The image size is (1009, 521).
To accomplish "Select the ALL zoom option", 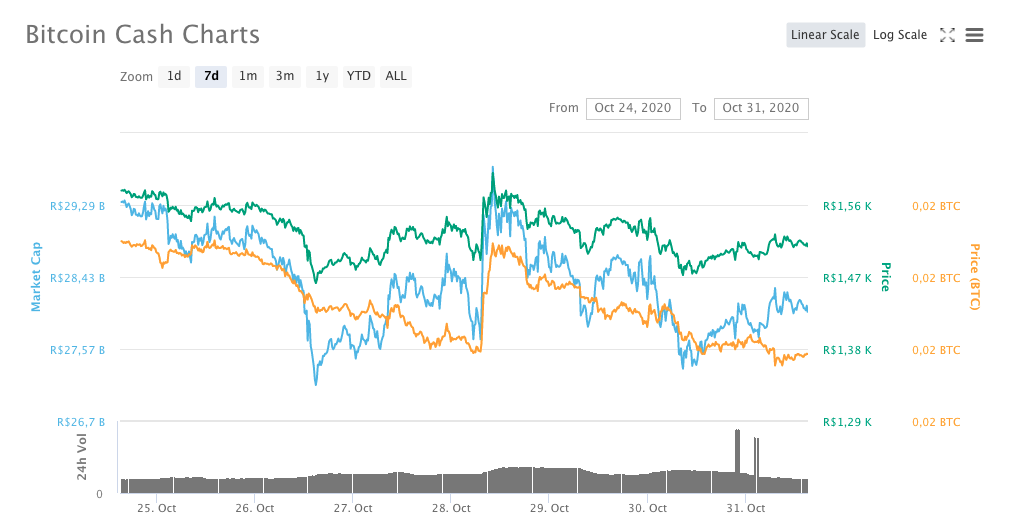I will coord(396,76).
